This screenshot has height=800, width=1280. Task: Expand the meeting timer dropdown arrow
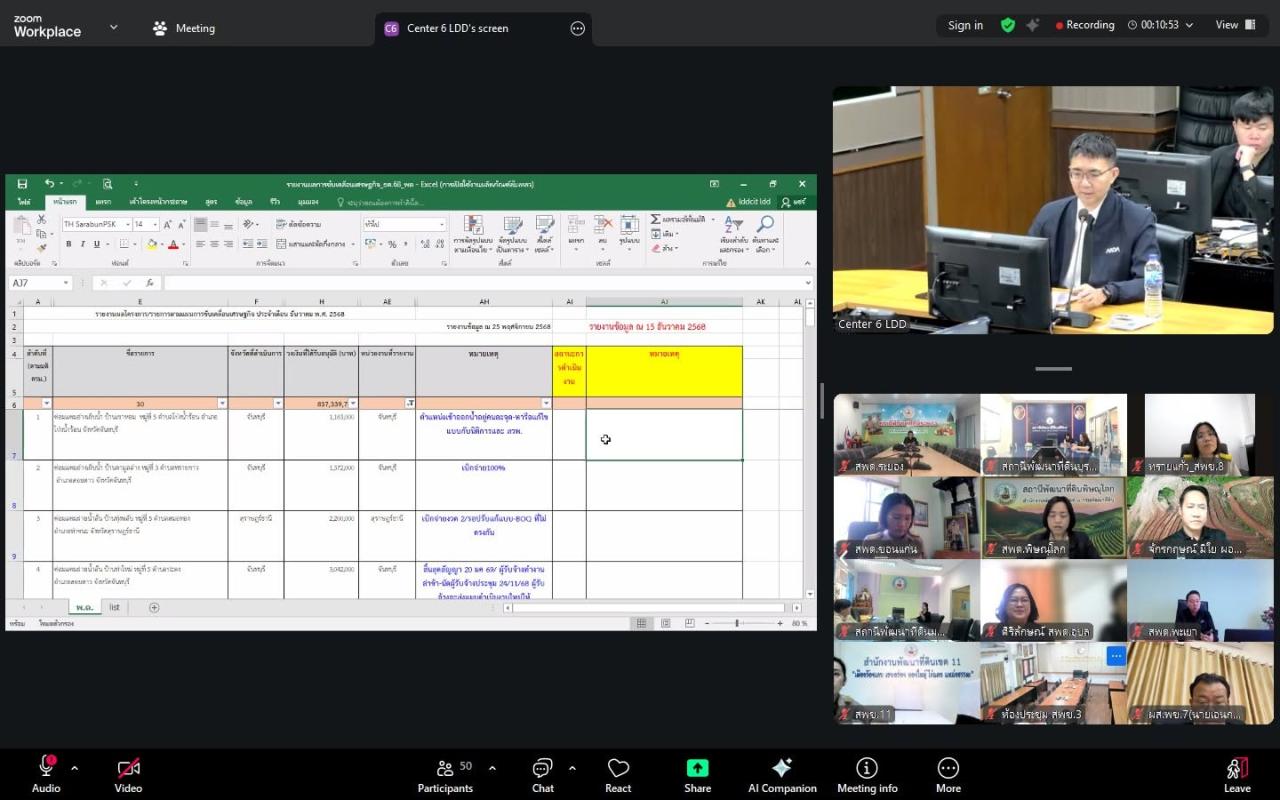(1189, 25)
